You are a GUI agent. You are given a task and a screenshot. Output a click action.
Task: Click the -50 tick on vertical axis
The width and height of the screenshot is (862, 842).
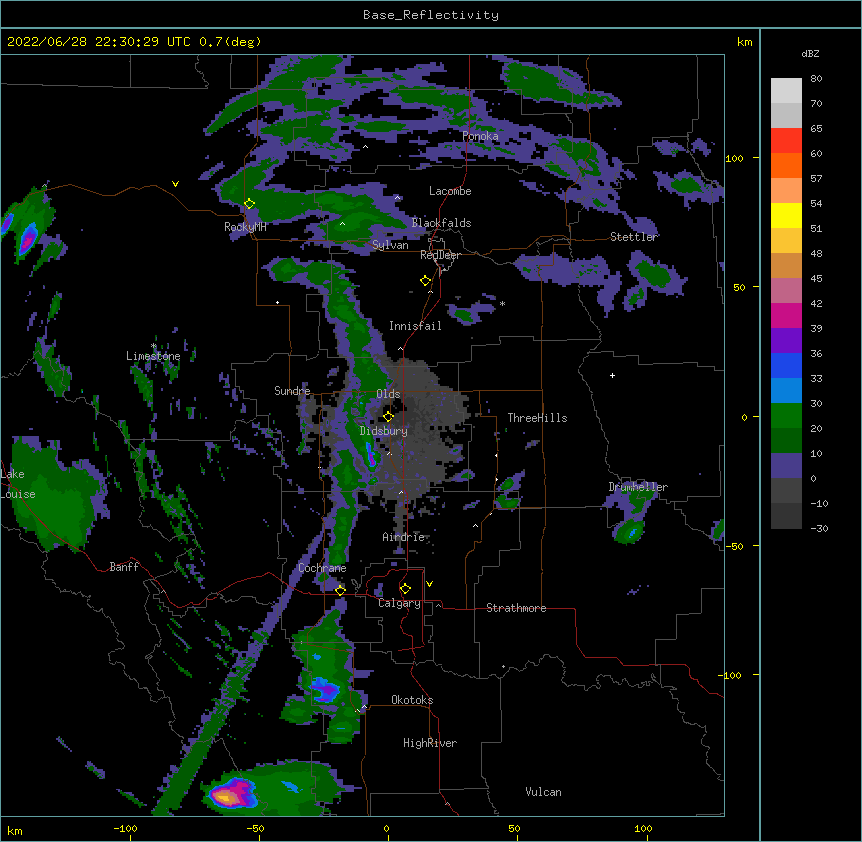click(x=734, y=546)
